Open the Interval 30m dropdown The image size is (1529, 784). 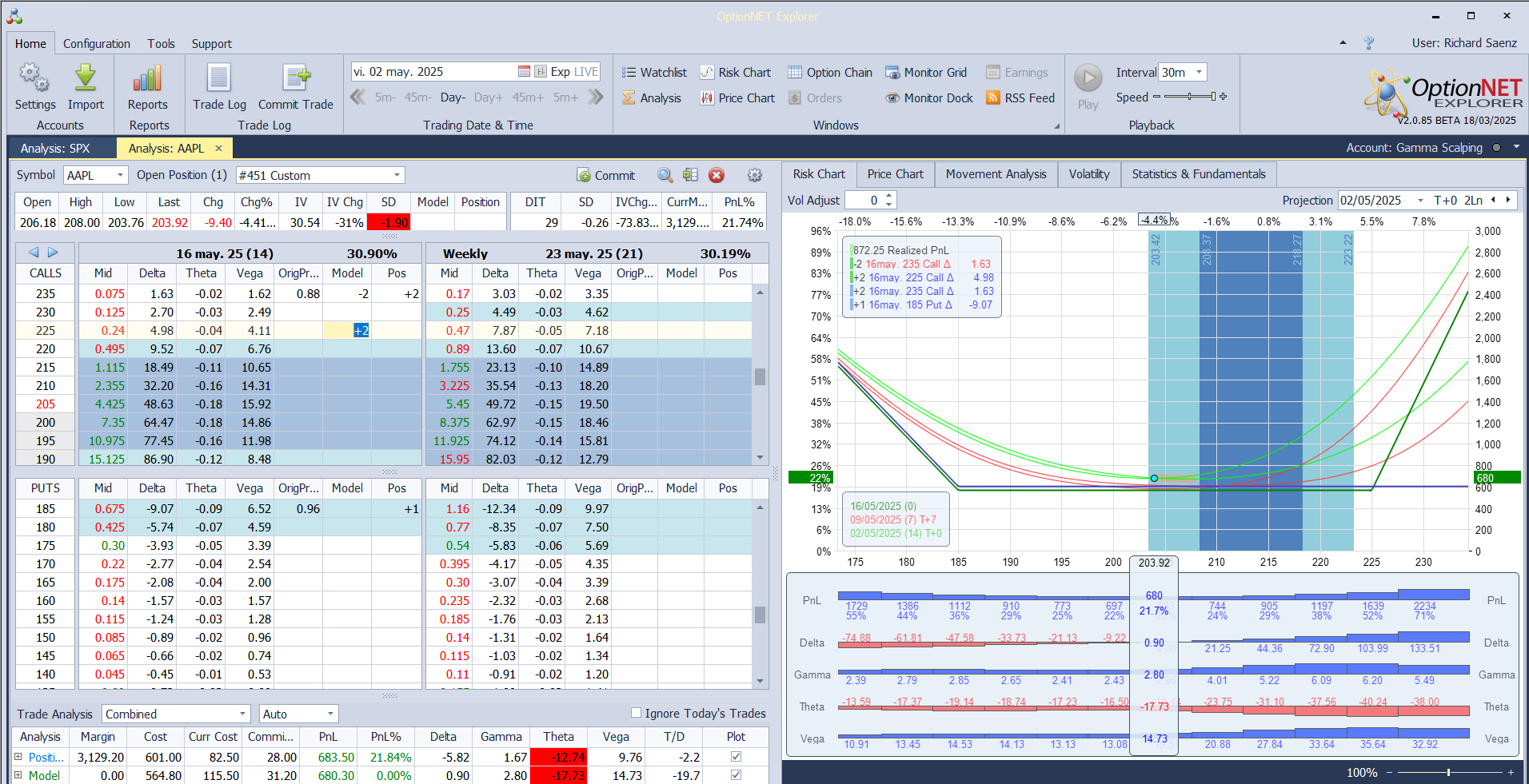tap(1199, 72)
